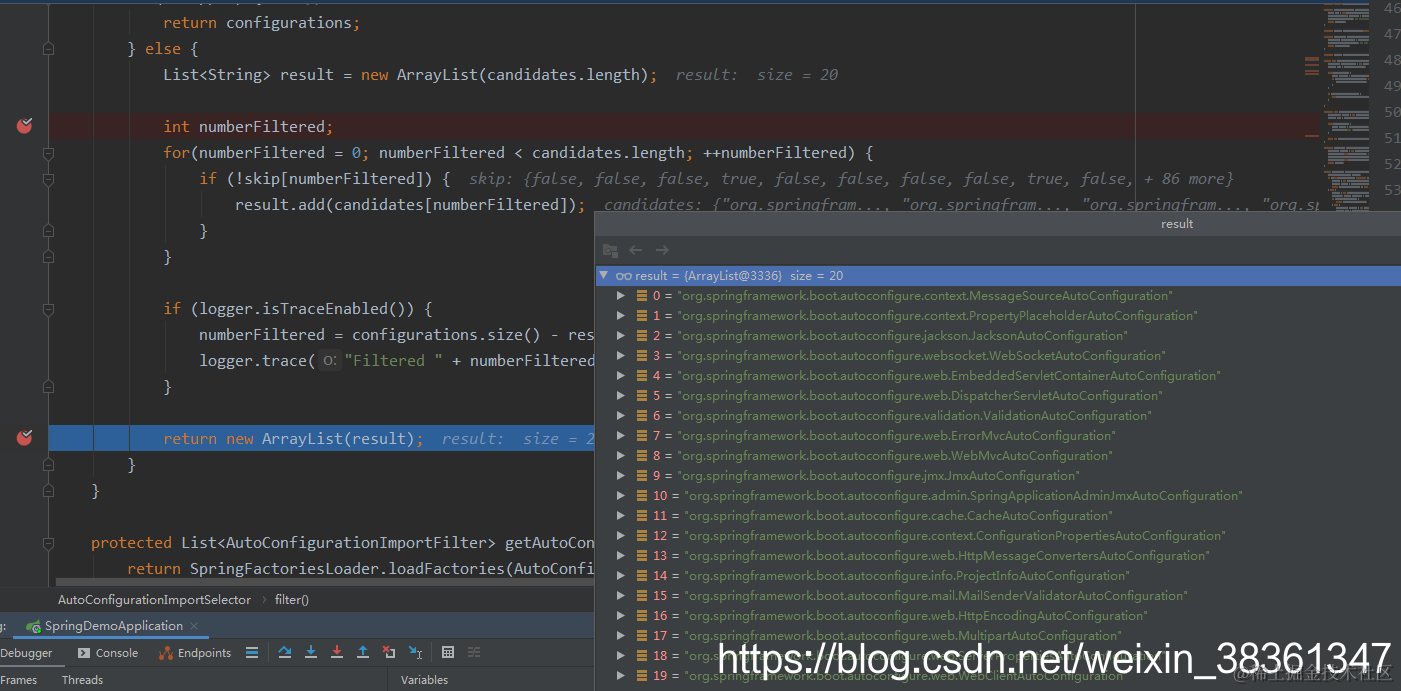Screen dimensions: 1401x691
Task: Click filter() in the breadcrumb
Action: pyautogui.click(x=291, y=600)
